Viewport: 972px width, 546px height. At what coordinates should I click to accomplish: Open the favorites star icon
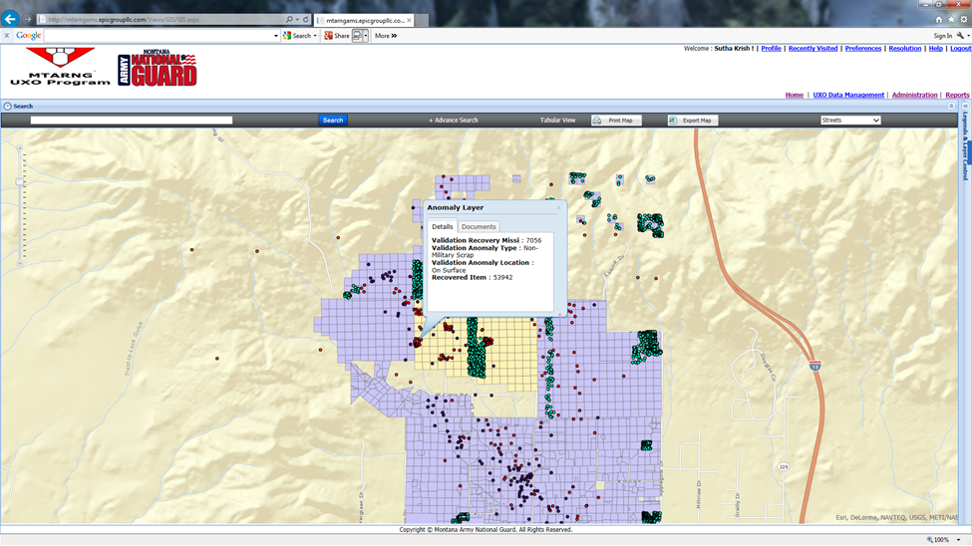coord(950,19)
